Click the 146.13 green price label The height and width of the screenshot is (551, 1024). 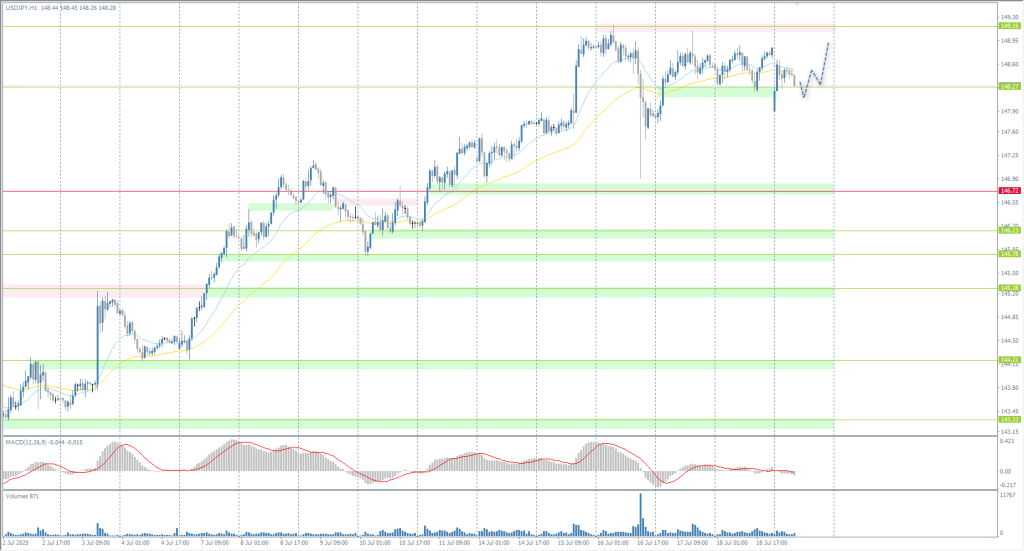(x=1008, y=231)
